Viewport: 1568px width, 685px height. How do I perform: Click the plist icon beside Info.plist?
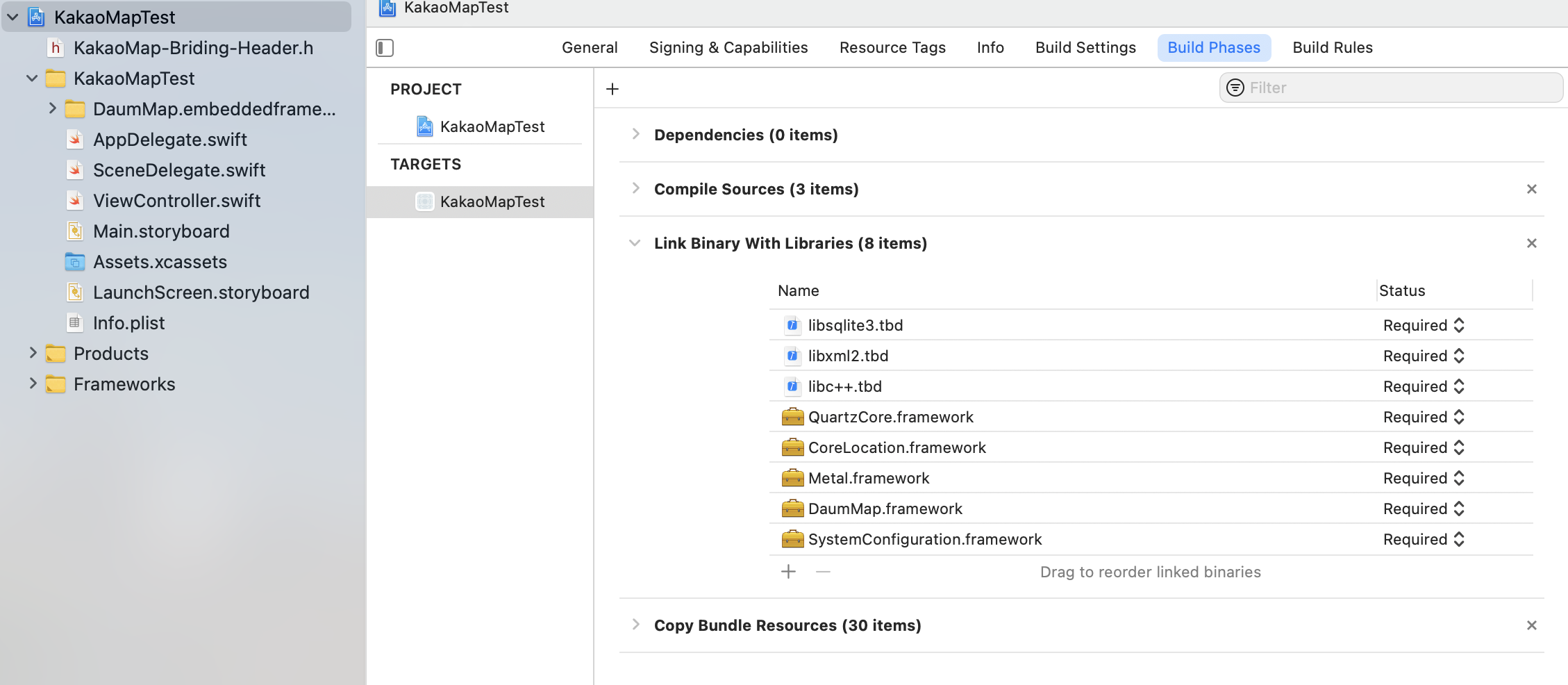pyautogui.click(x=75, y=323)
